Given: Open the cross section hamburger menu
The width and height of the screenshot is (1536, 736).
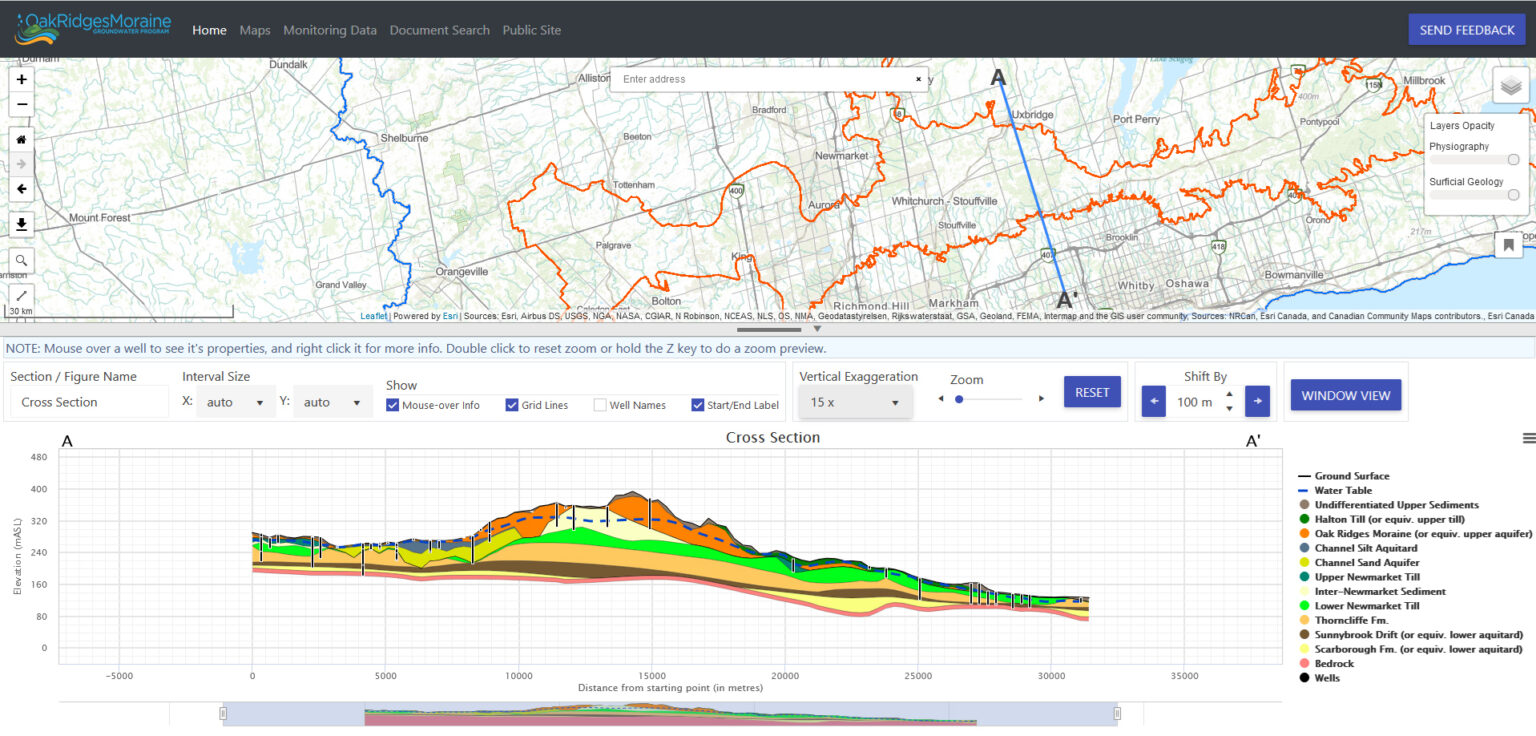Looking at the screenshot, I should 1529,437.
